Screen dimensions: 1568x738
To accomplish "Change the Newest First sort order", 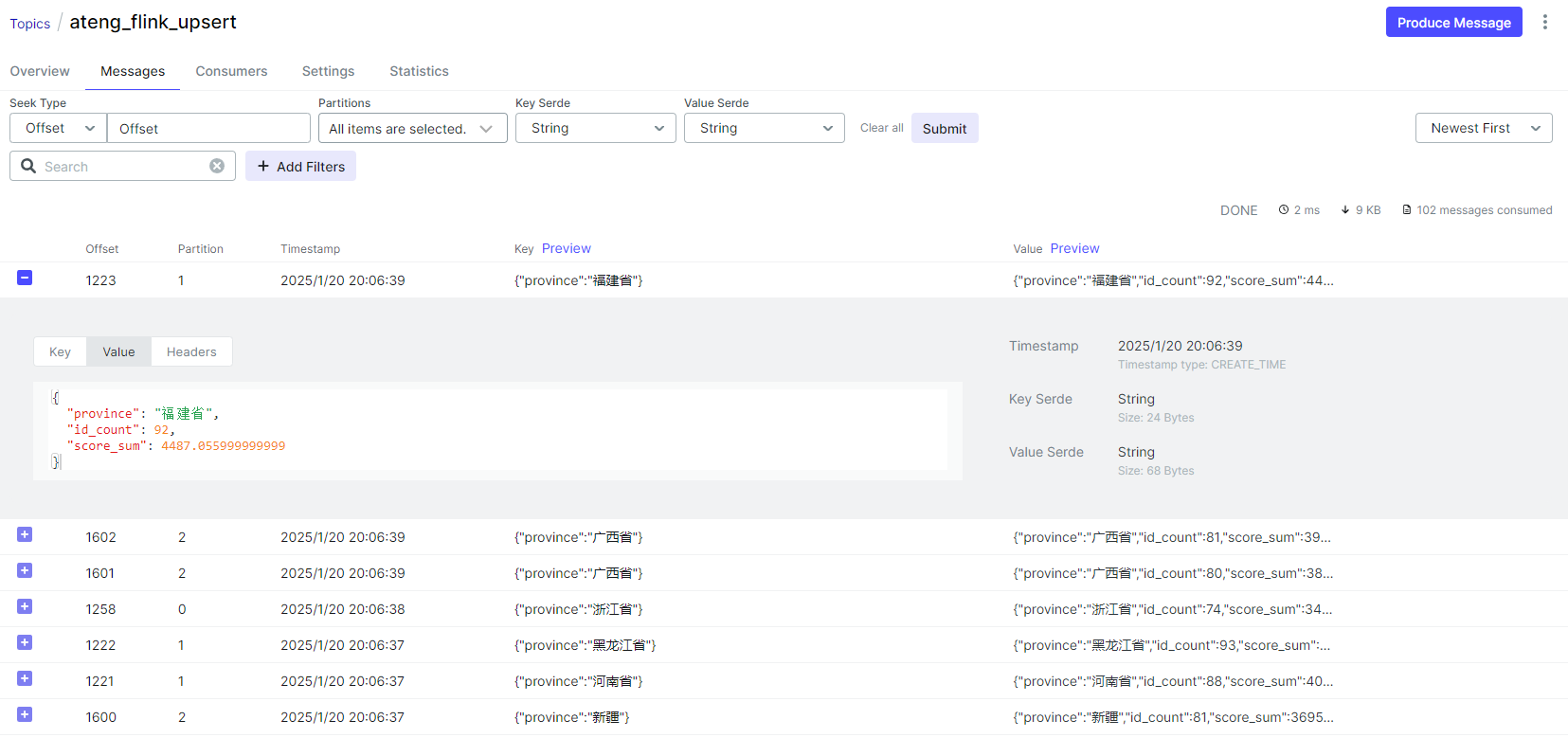I will 1483,128.
